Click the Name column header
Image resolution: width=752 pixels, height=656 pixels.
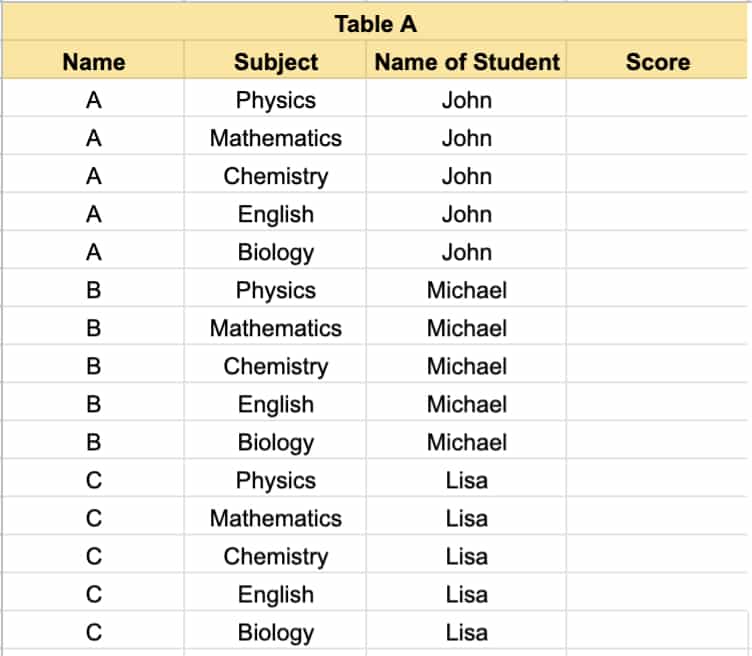point(94,60)
